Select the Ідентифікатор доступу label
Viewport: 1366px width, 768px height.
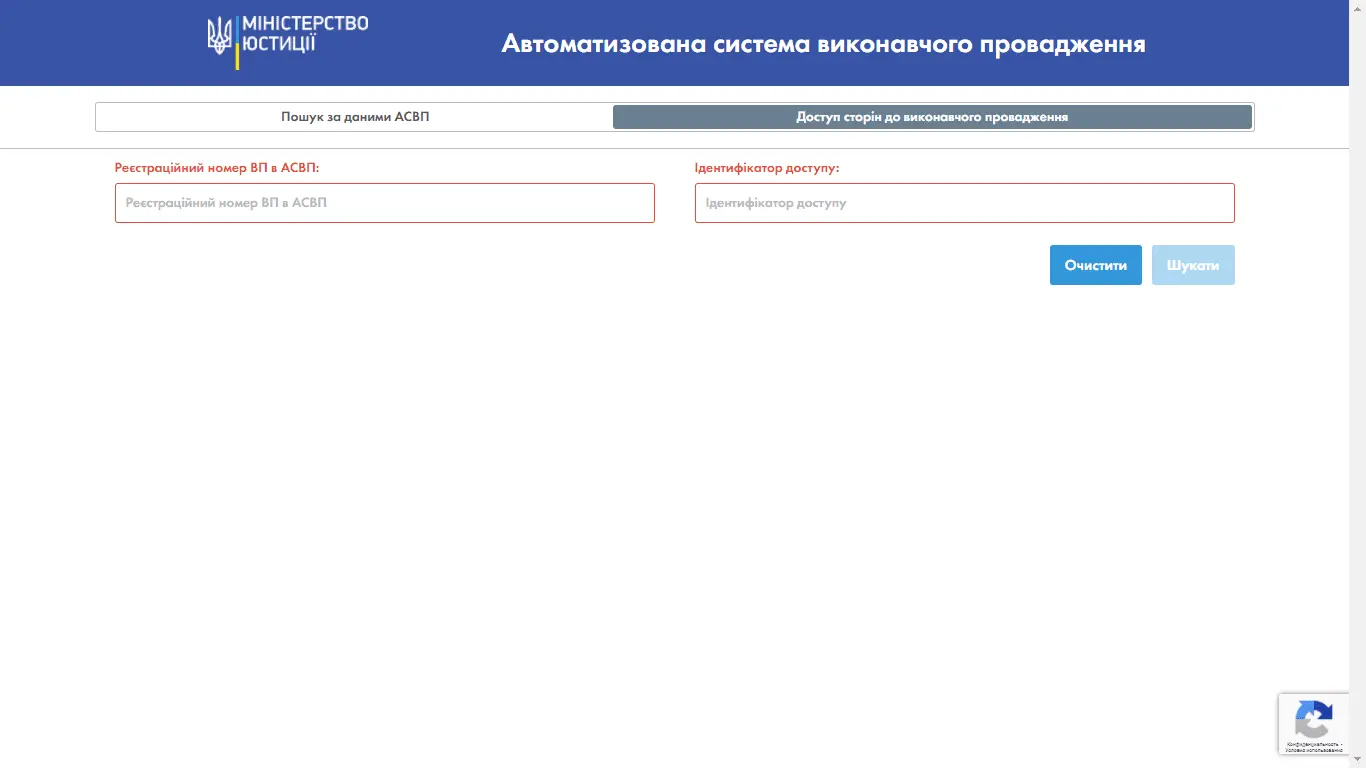(766, 167)
